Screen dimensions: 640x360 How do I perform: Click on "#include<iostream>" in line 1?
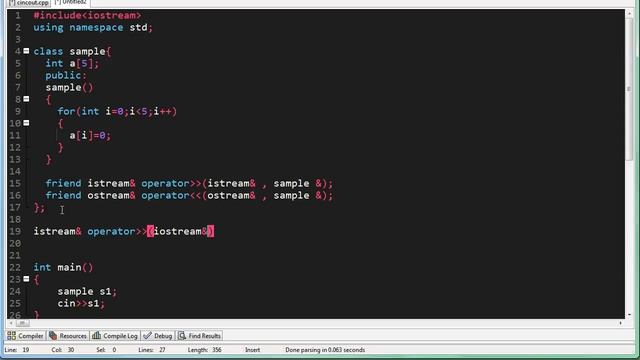pos(87,16)
